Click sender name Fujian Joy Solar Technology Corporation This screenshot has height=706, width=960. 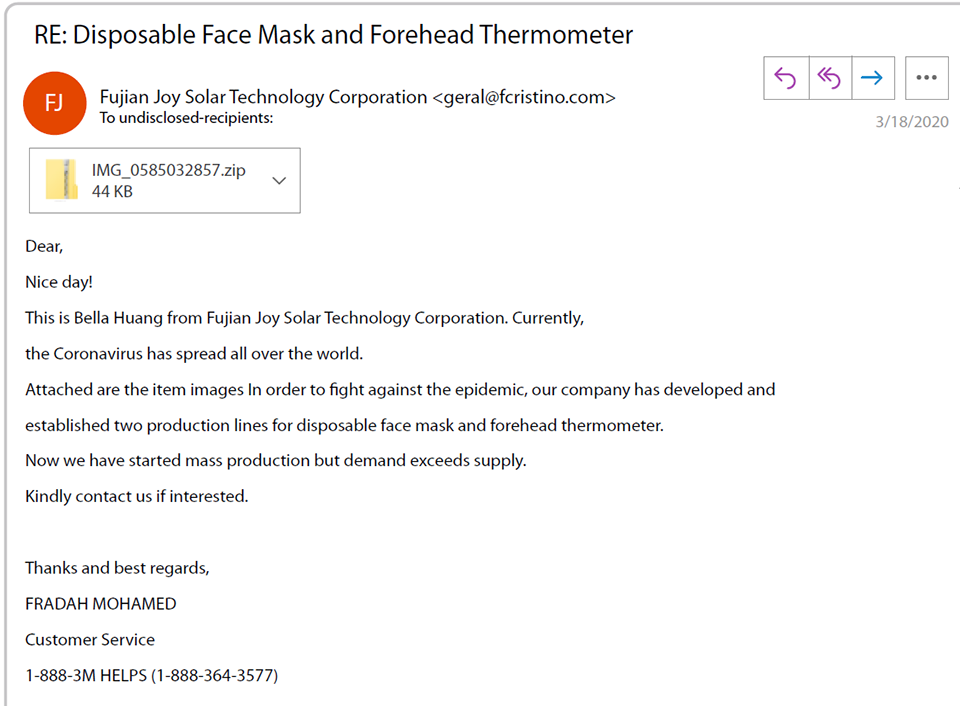tap(263, 97)
